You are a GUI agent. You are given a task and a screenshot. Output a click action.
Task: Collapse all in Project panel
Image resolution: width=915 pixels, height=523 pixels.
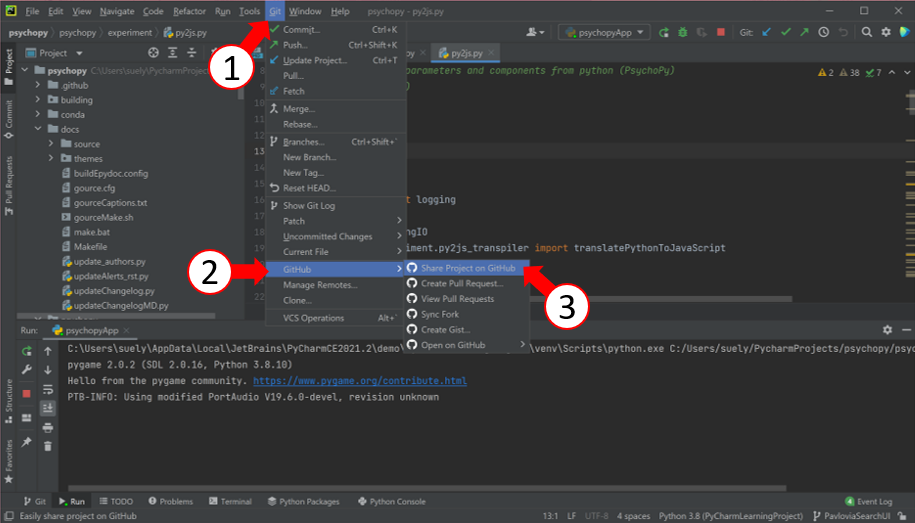(191, 53)
